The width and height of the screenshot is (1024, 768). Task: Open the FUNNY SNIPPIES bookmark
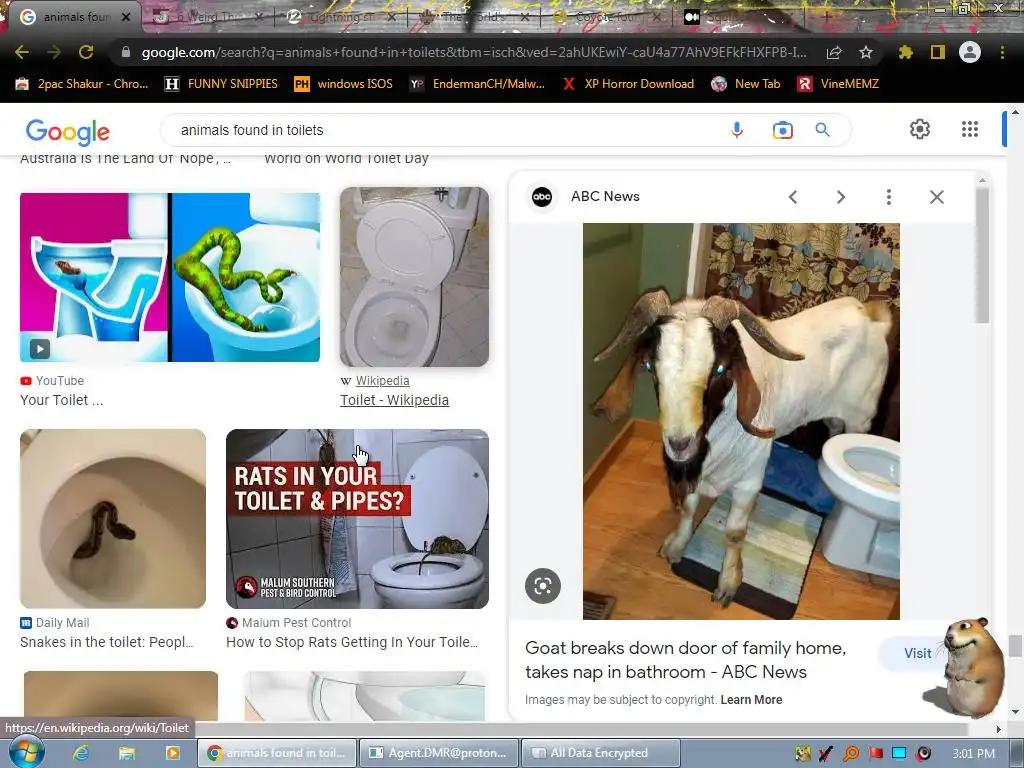pyautogui.click(x=221, y=84)
